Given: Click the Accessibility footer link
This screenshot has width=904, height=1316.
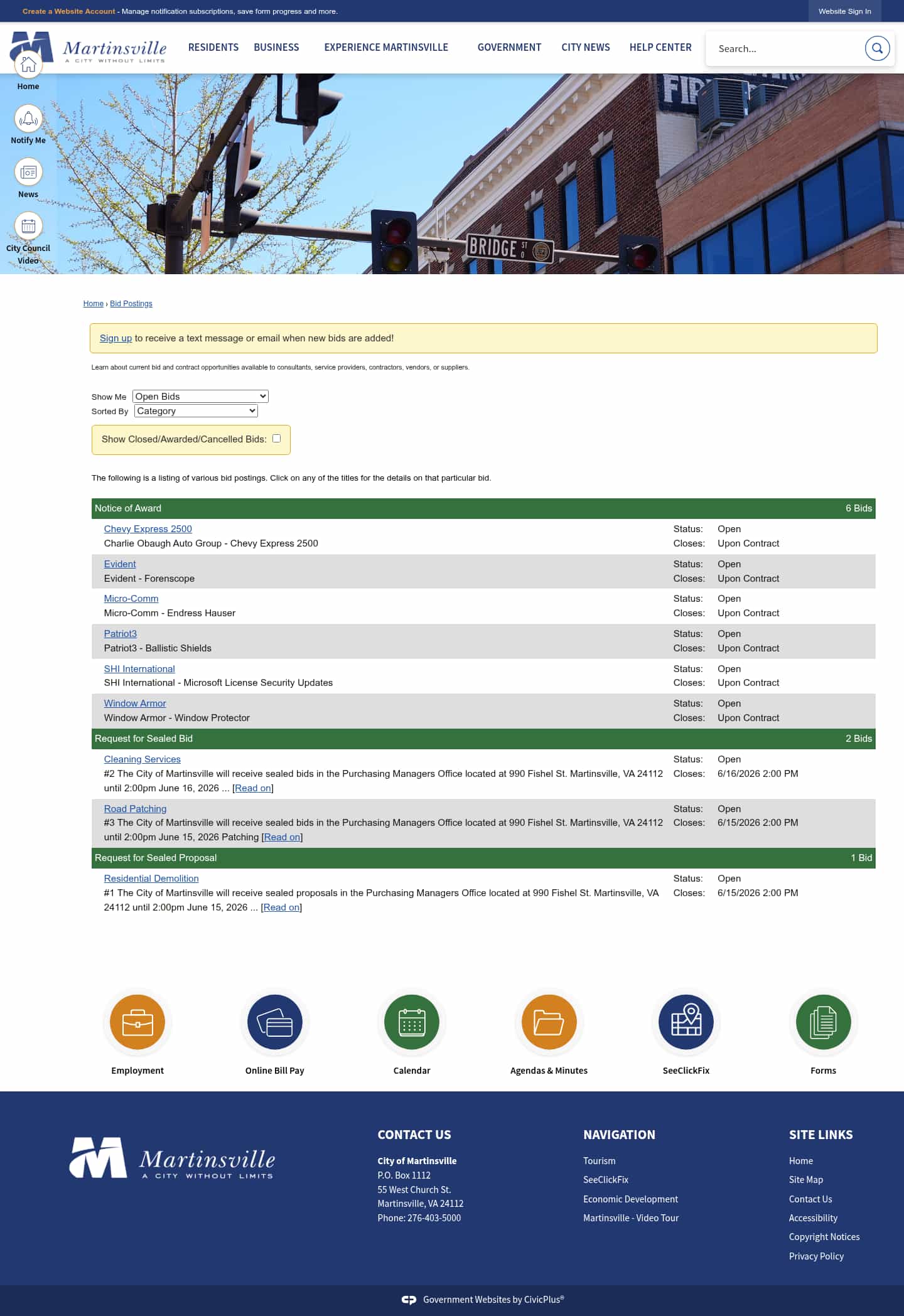Looking at the screenshot, I should point(814,1218).
